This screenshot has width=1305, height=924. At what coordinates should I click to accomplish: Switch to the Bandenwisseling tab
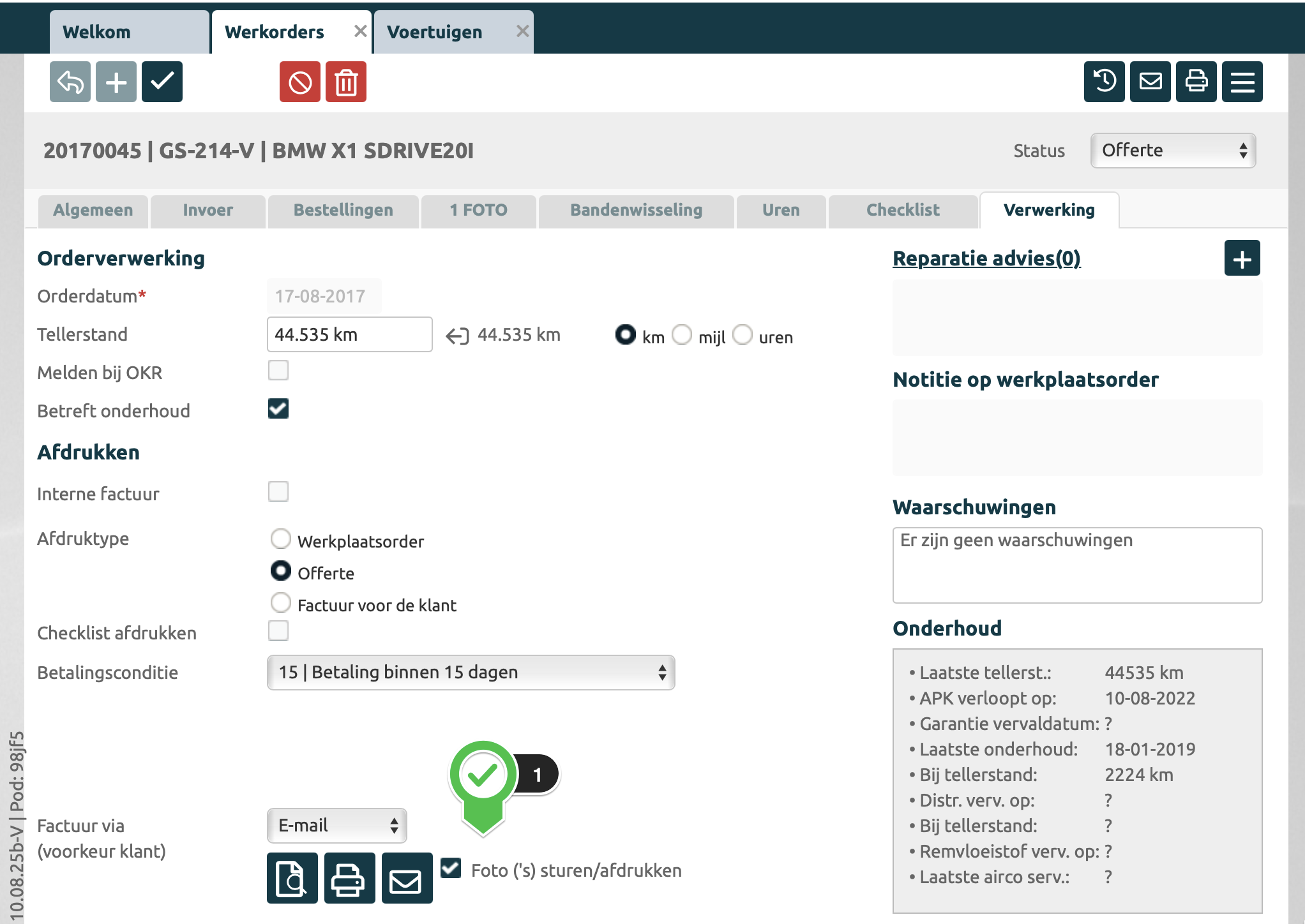(636, 211)
